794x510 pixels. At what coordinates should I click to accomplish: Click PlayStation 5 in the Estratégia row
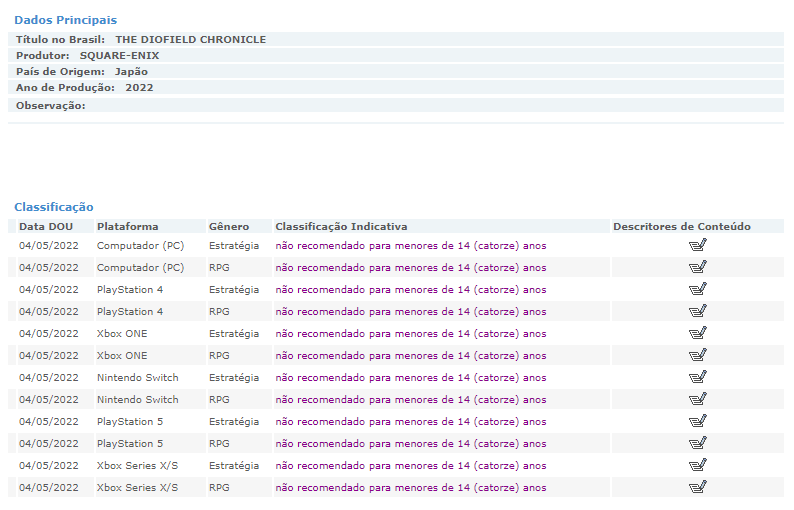pyautogui.click(x=130, y=422)
